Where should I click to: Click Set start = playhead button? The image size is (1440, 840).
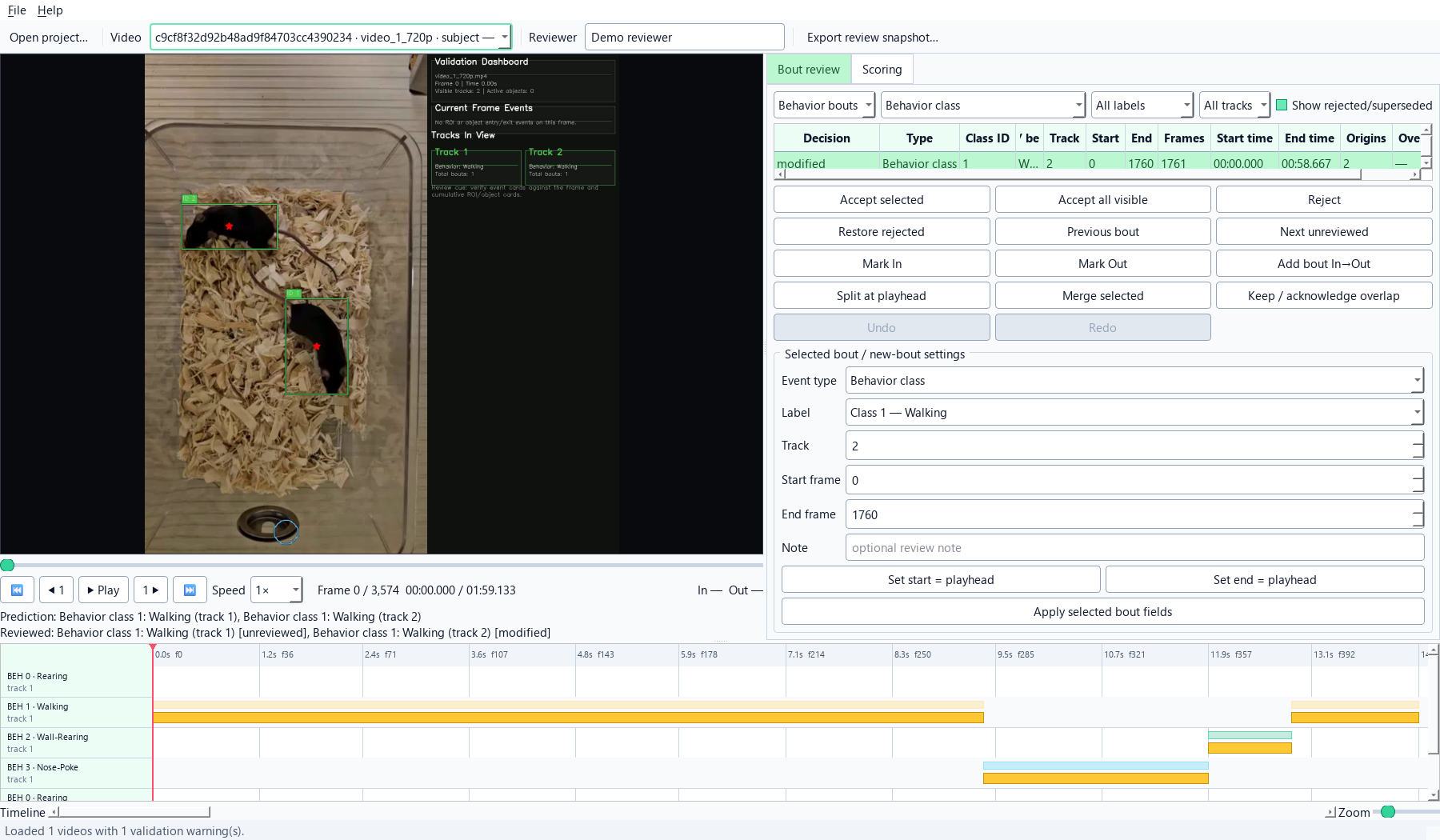click(941, 579)
